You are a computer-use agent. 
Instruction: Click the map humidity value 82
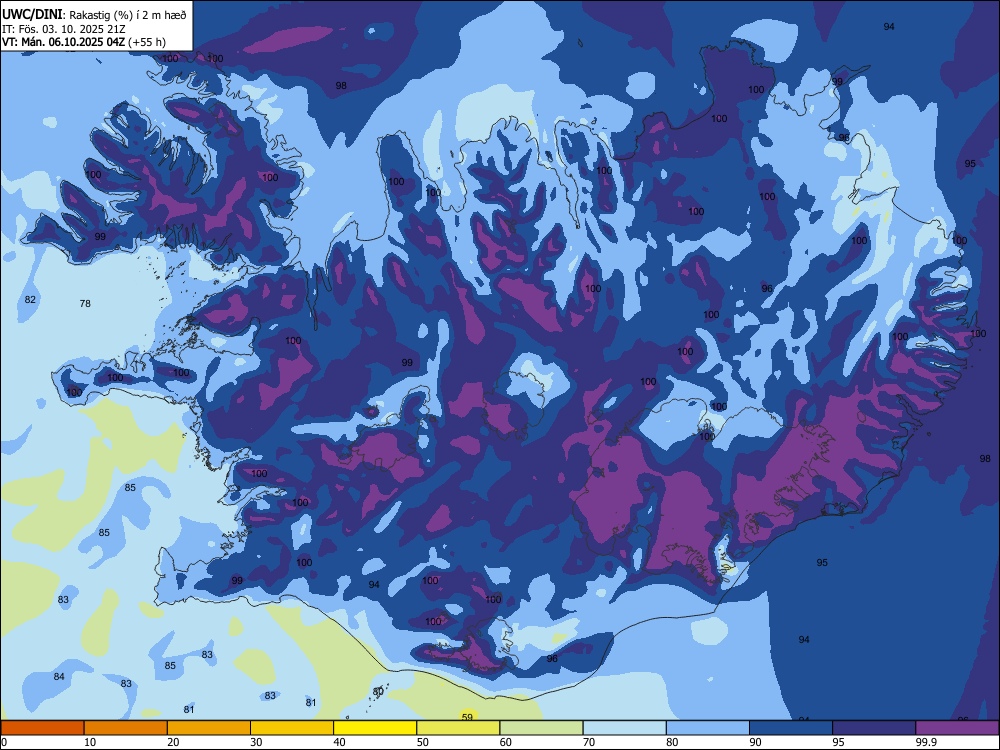click(30, 300)
